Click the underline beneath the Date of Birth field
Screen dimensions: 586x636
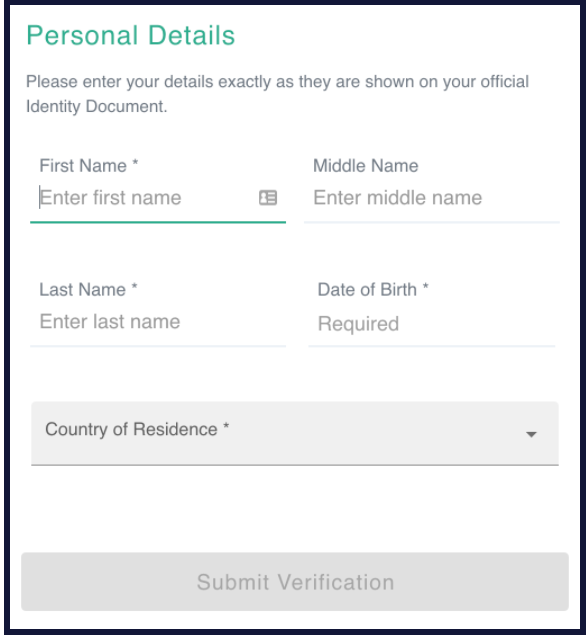[431, 346]
